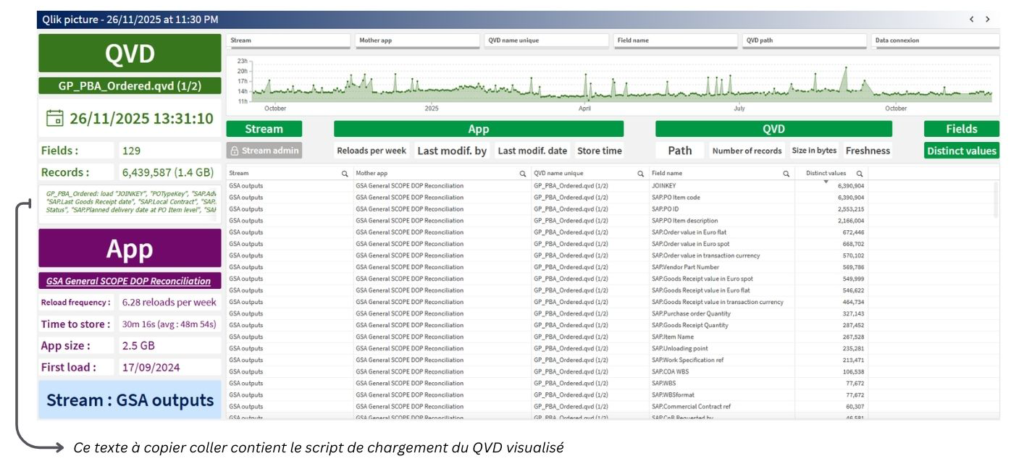Open the Stream filter pane
This screenshot has width=1024, height=464.
click(288, 41)
